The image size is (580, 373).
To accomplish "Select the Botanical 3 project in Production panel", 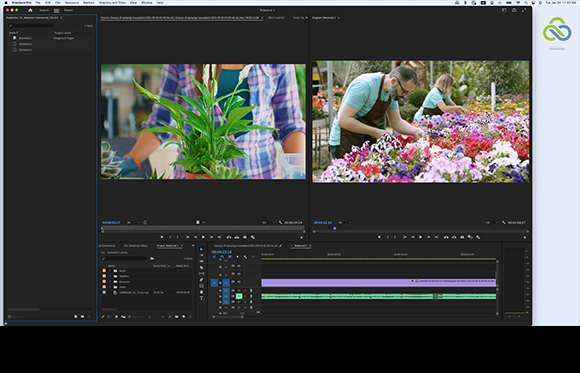I will click(x=25, y=50).
